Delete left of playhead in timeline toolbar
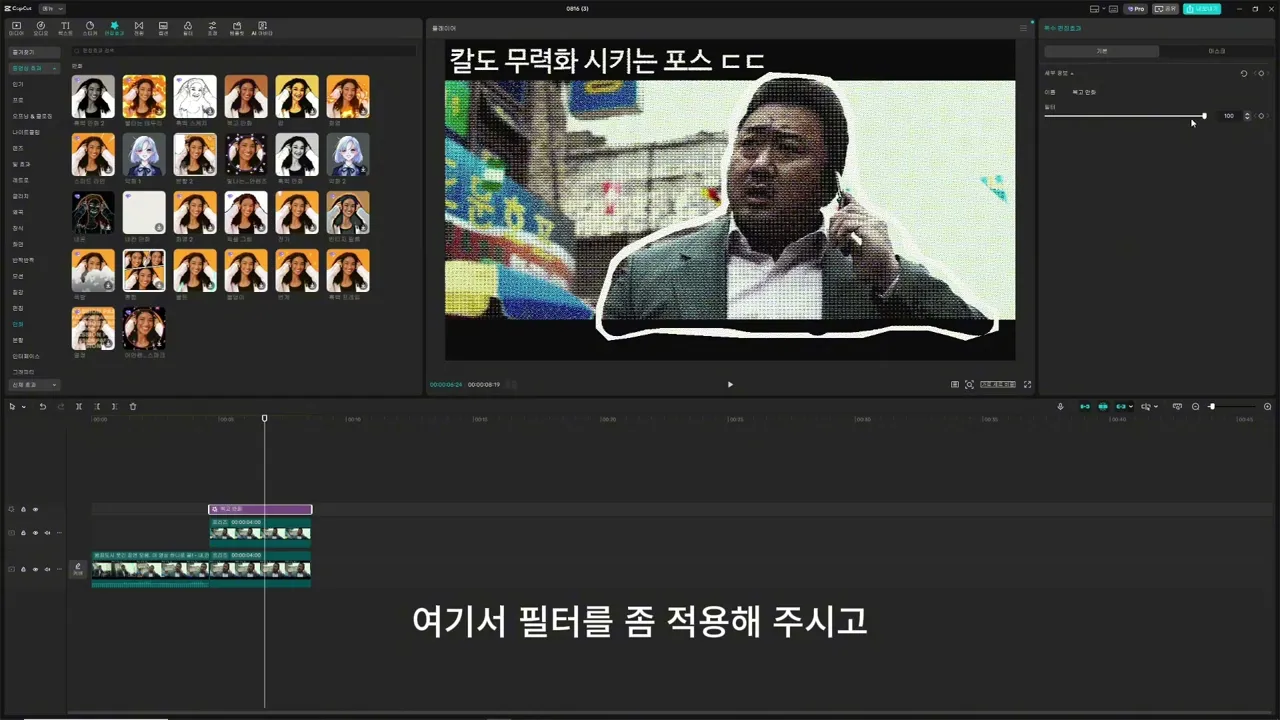The image size is (1280, 720). [97, 407]
